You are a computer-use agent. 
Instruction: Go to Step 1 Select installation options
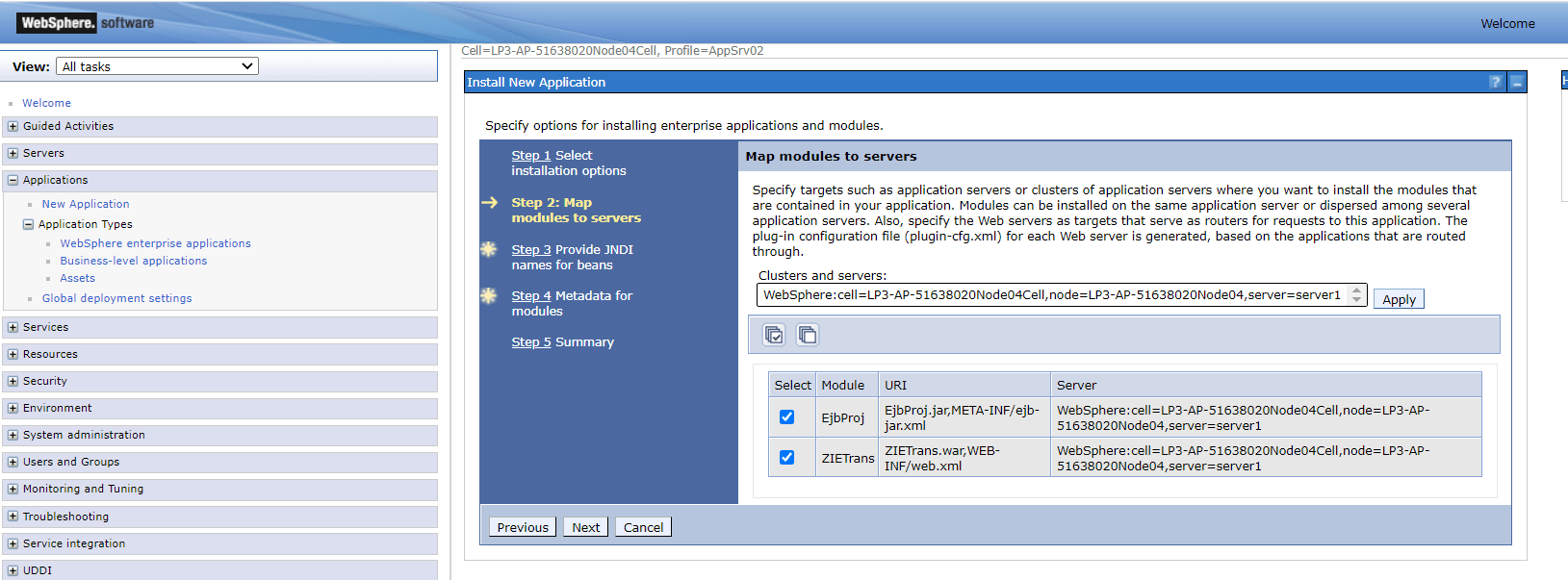tap(531, 155)
